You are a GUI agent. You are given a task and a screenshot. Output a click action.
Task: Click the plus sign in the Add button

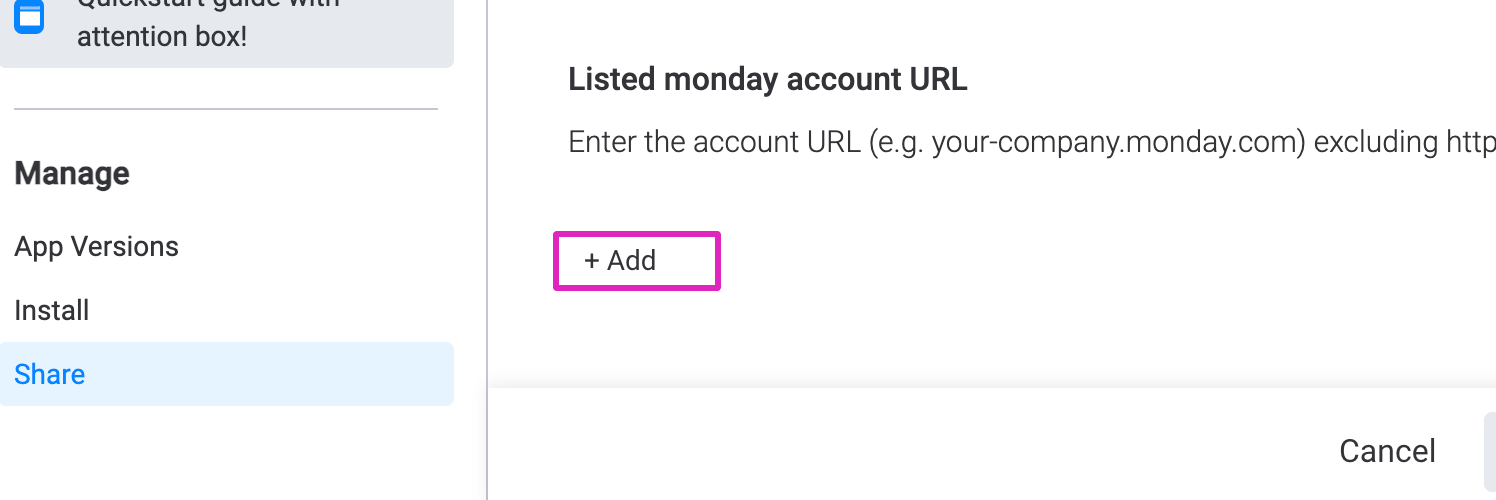[x=592, y=261]
